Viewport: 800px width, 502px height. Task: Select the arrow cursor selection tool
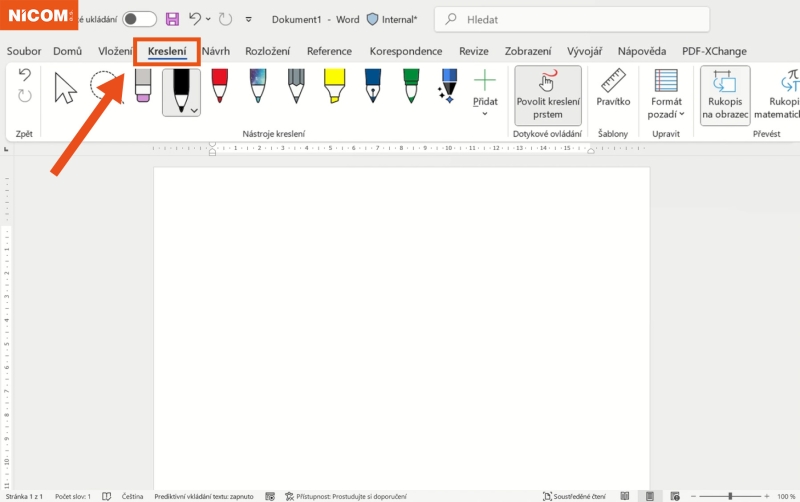tap(65, 89)
